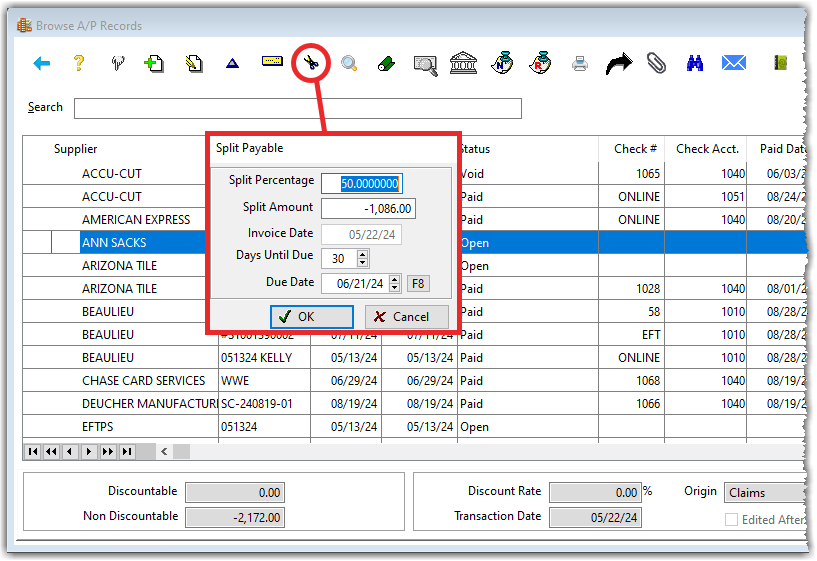The image size is (817, 561).
Task: Sort by the Check Acct. column header
Action: 707,149
